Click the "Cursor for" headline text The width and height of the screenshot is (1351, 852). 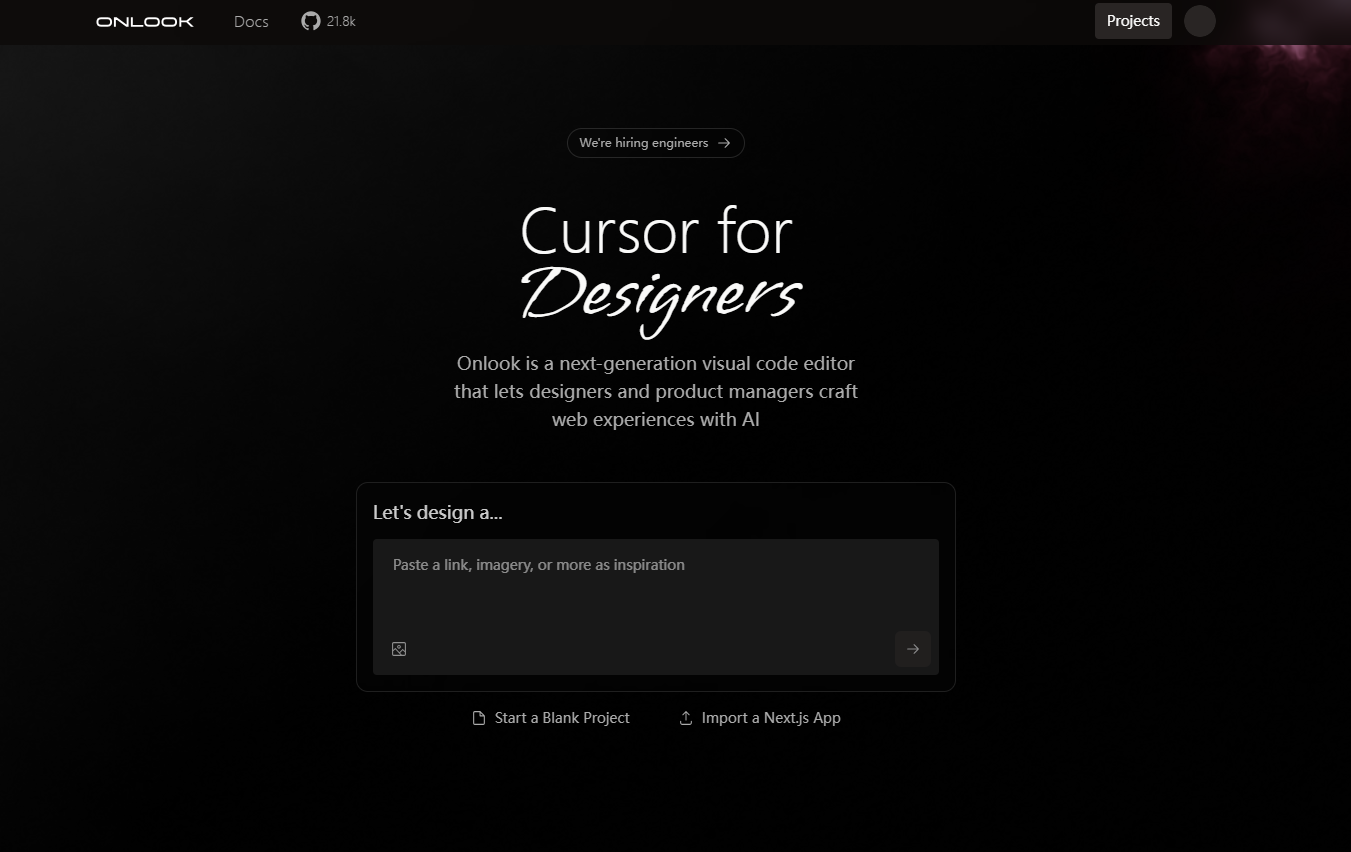(x=656, y=232)
